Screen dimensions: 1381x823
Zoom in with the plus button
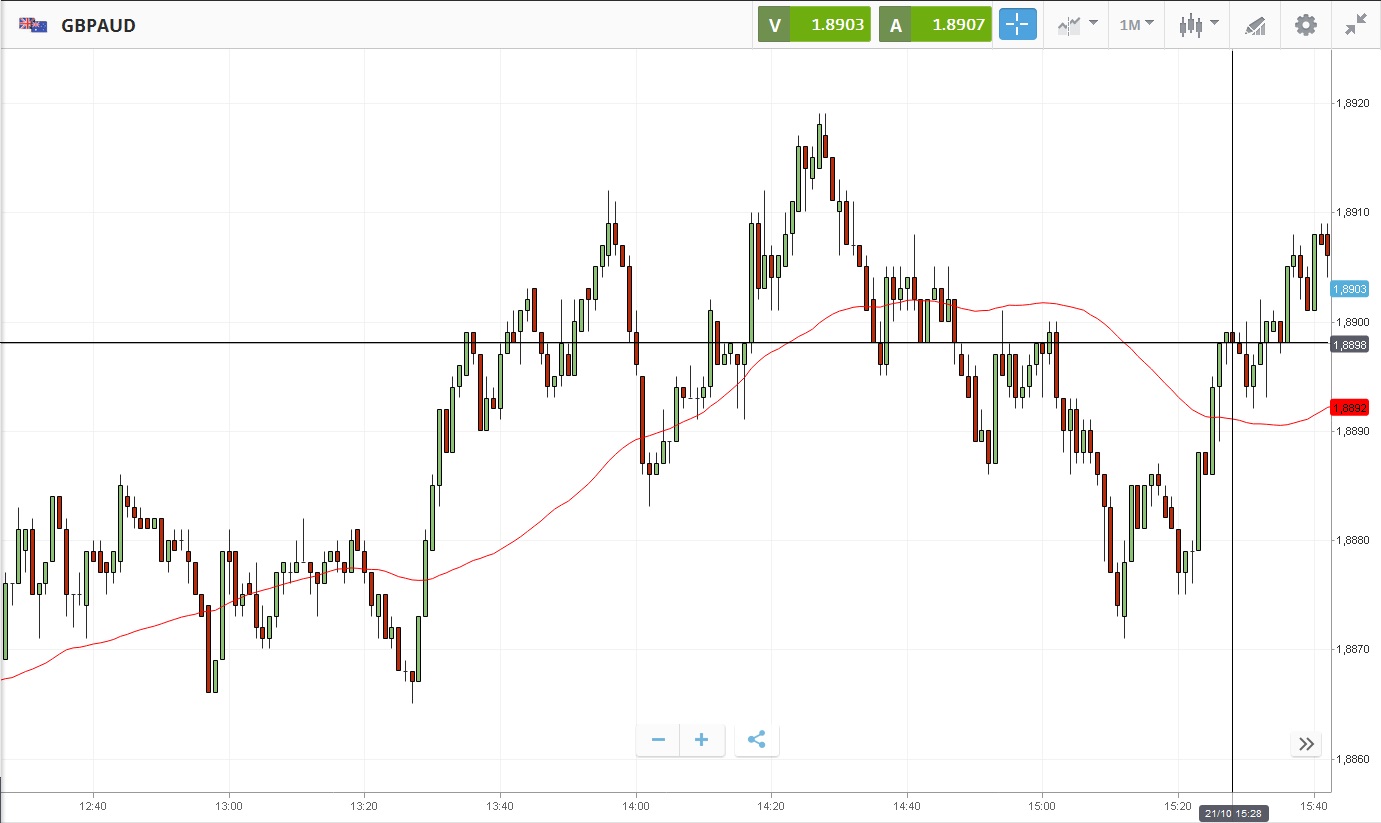tap(702, 740)
